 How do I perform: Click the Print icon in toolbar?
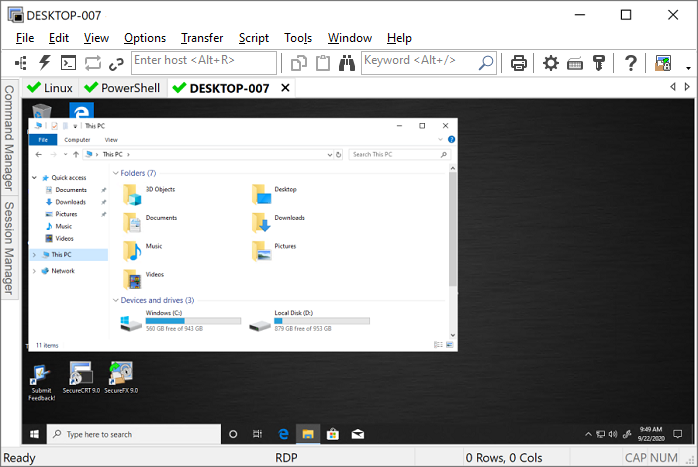click(x=519, y=63)
